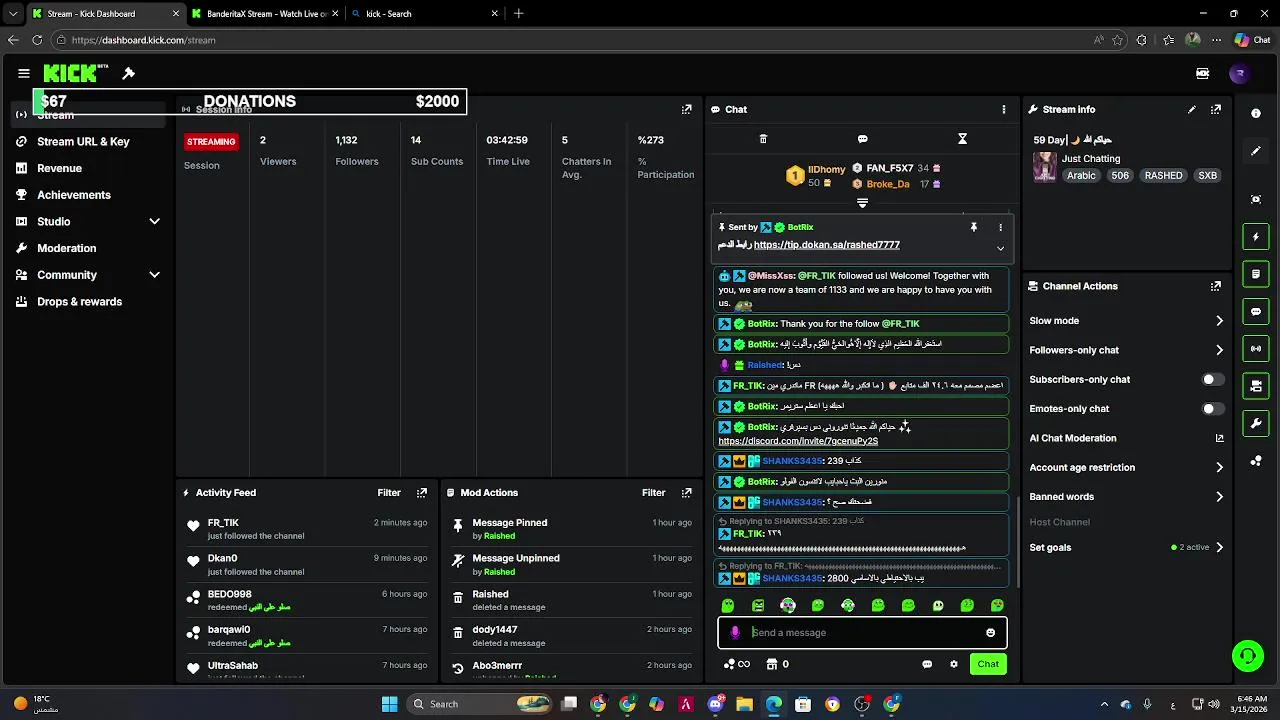The image size is (1280, 720).
Task: Pop out the Stream info panel
Action: (x=1216, y=109)
